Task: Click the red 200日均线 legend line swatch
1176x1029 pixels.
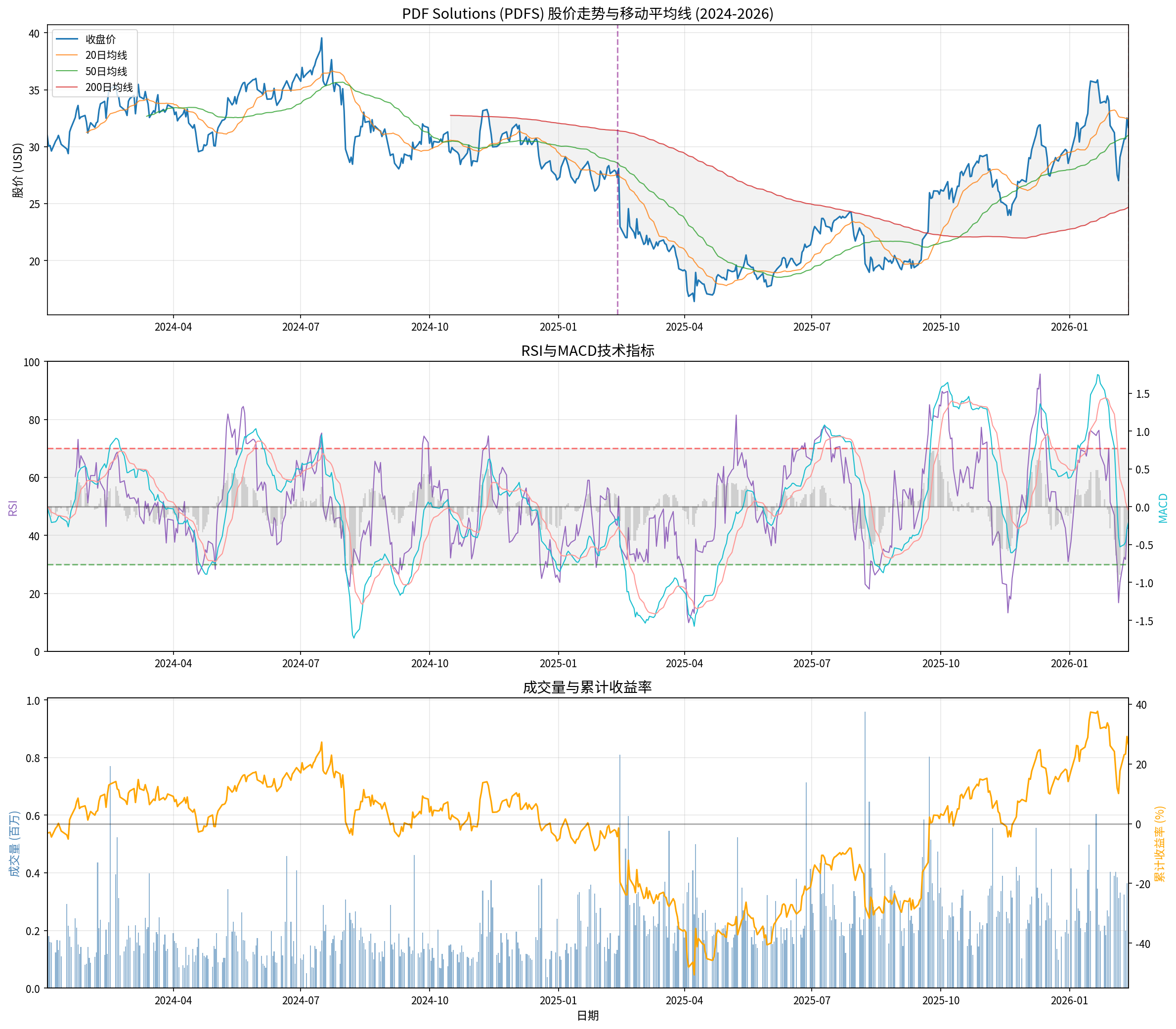Action: [67, 87]
